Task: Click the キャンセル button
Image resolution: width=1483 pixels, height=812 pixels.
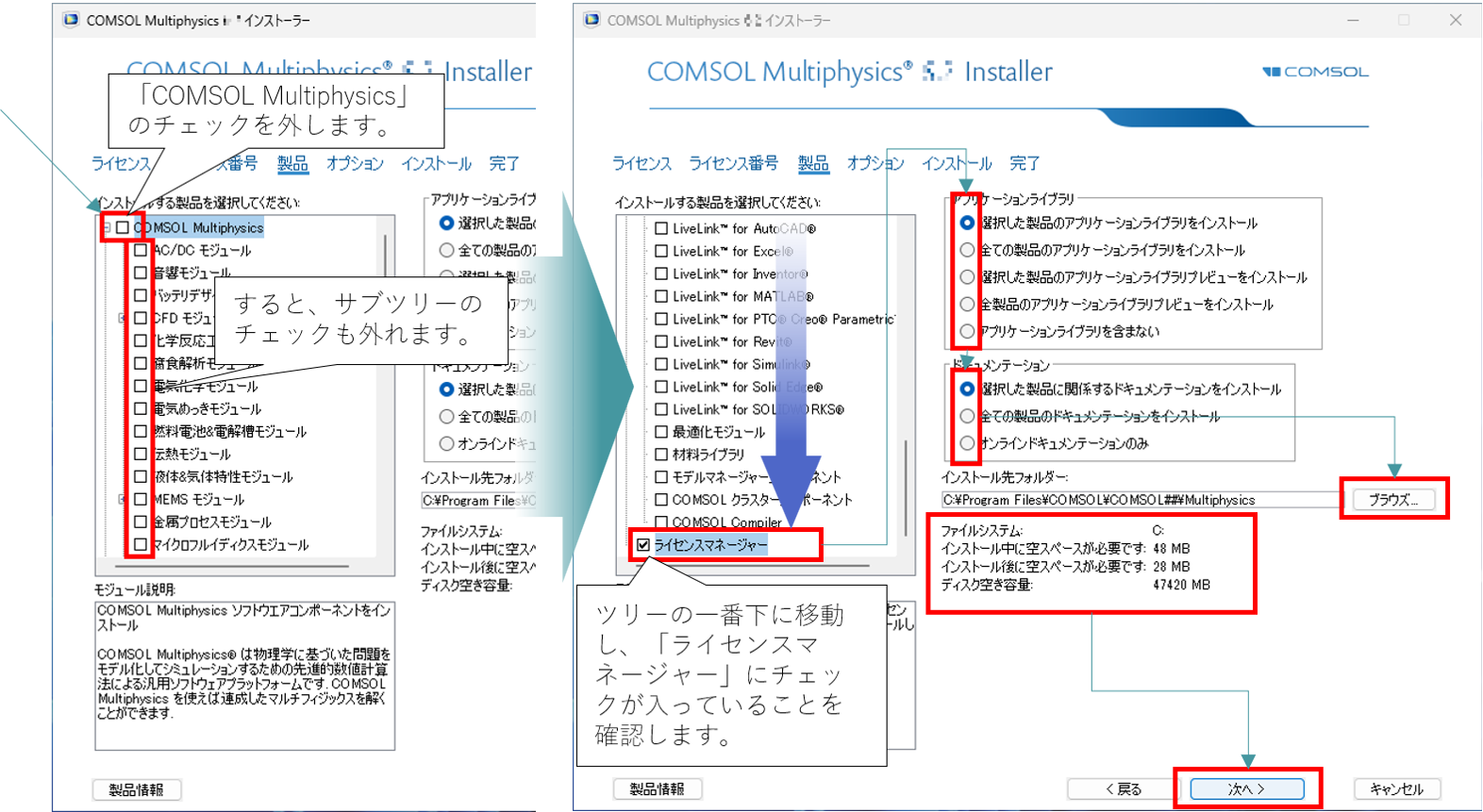Action: 1397,789
